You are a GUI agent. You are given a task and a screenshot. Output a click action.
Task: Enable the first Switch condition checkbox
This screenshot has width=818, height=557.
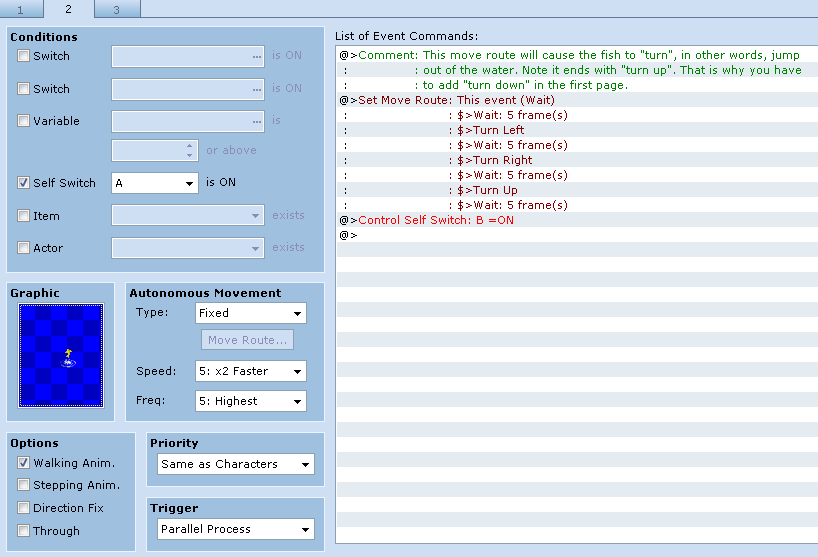[23, 56]
